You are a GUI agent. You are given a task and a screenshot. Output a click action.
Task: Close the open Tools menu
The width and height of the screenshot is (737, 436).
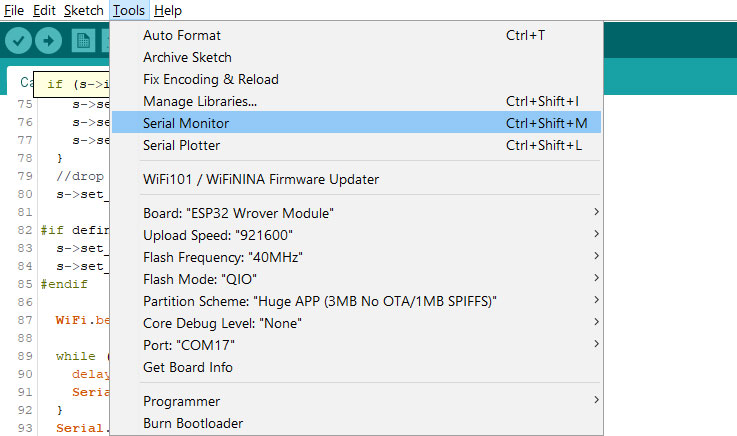click(129, 10)
